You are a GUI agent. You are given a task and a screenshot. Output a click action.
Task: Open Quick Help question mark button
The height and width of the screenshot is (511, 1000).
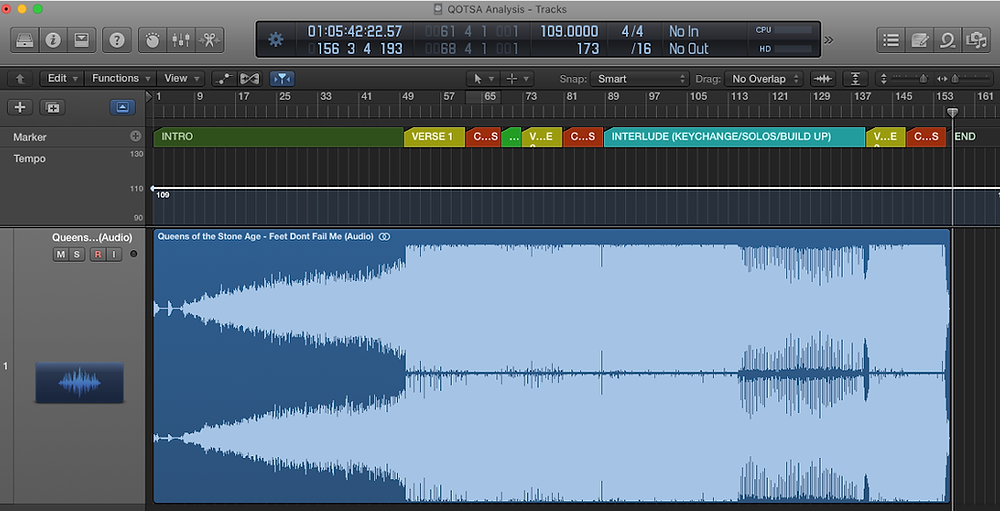(x=117, y=40)
